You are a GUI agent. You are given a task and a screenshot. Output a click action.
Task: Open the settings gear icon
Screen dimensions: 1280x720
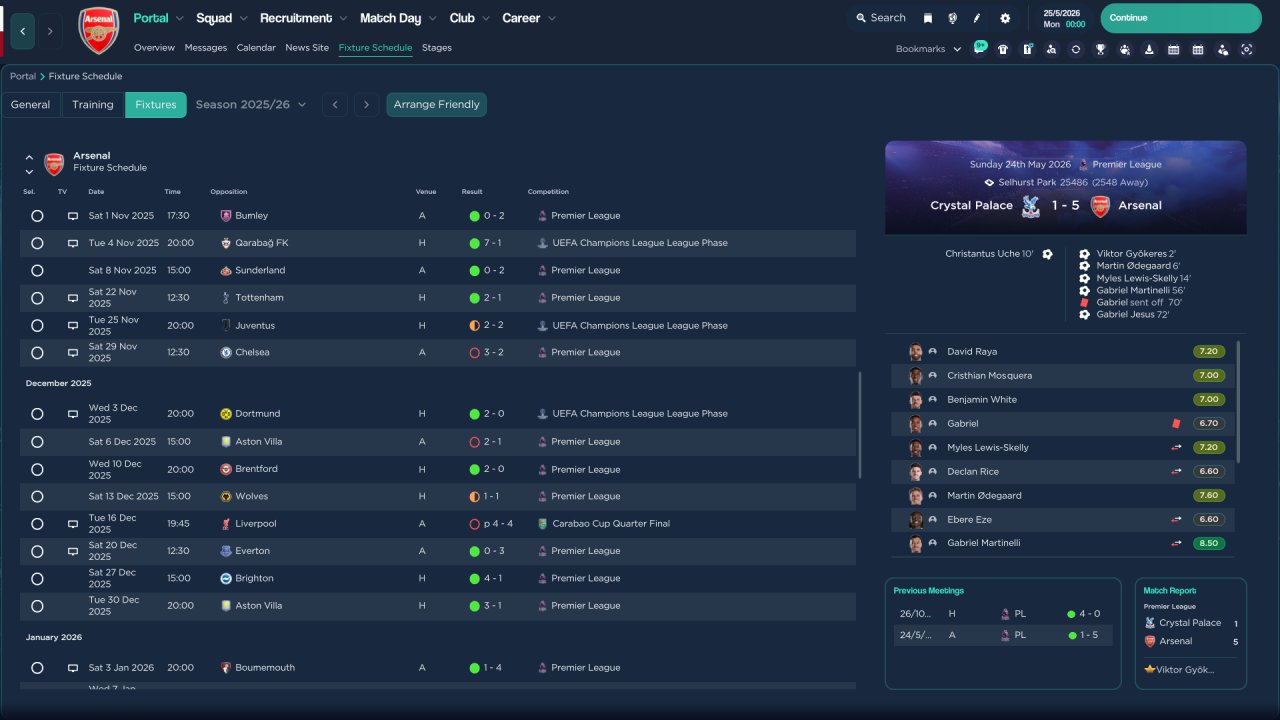pyautogui.click(x=1005, y=18)
